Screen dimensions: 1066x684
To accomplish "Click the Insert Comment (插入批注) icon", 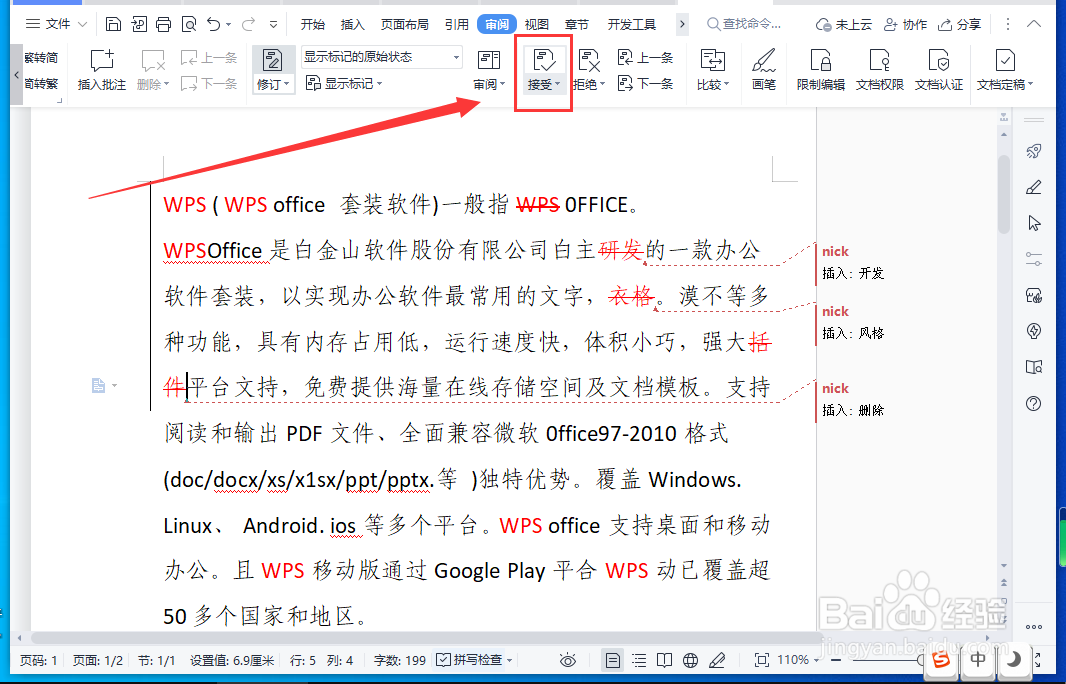I will pyautogui.click(x=102, y=61).
